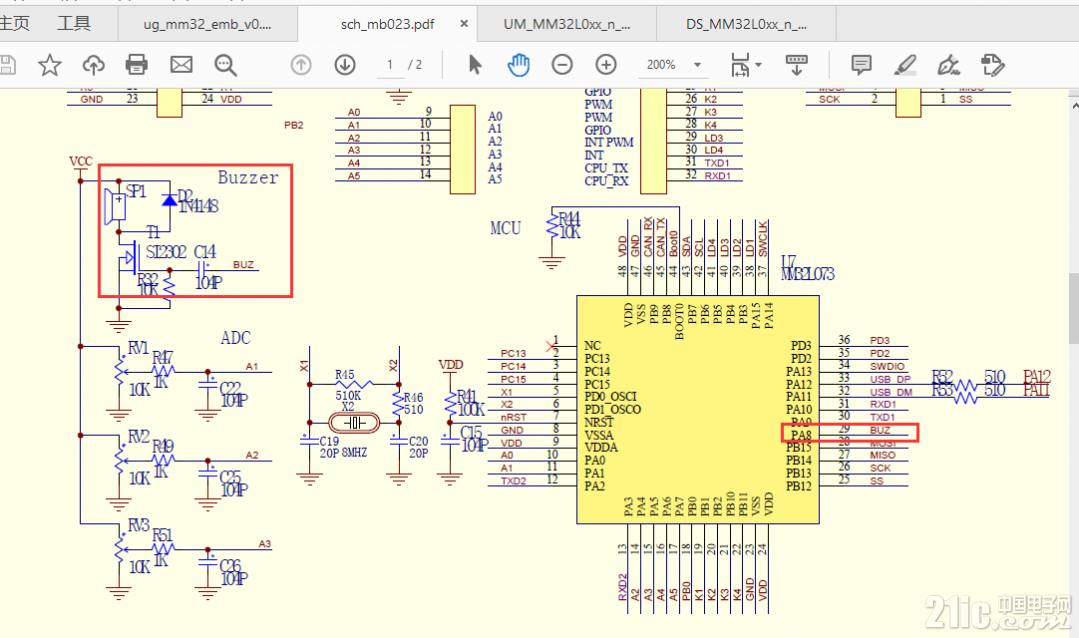The height and width of the screenshot is (638, 1079).
Task: Choose the arrow selection tool
Action: click(475, 65)
